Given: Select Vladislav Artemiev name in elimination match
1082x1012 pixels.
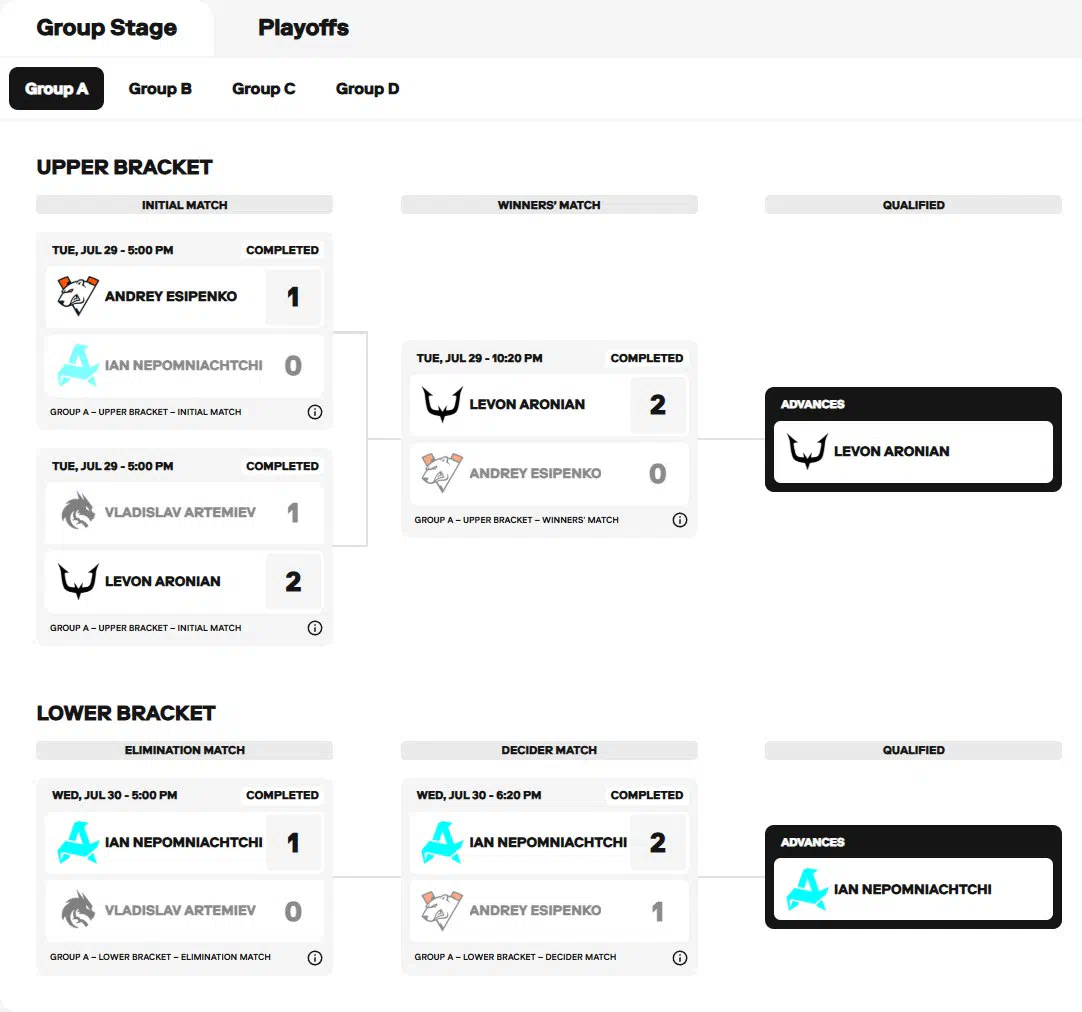Looking at the screenshot, I should (180, 911).
